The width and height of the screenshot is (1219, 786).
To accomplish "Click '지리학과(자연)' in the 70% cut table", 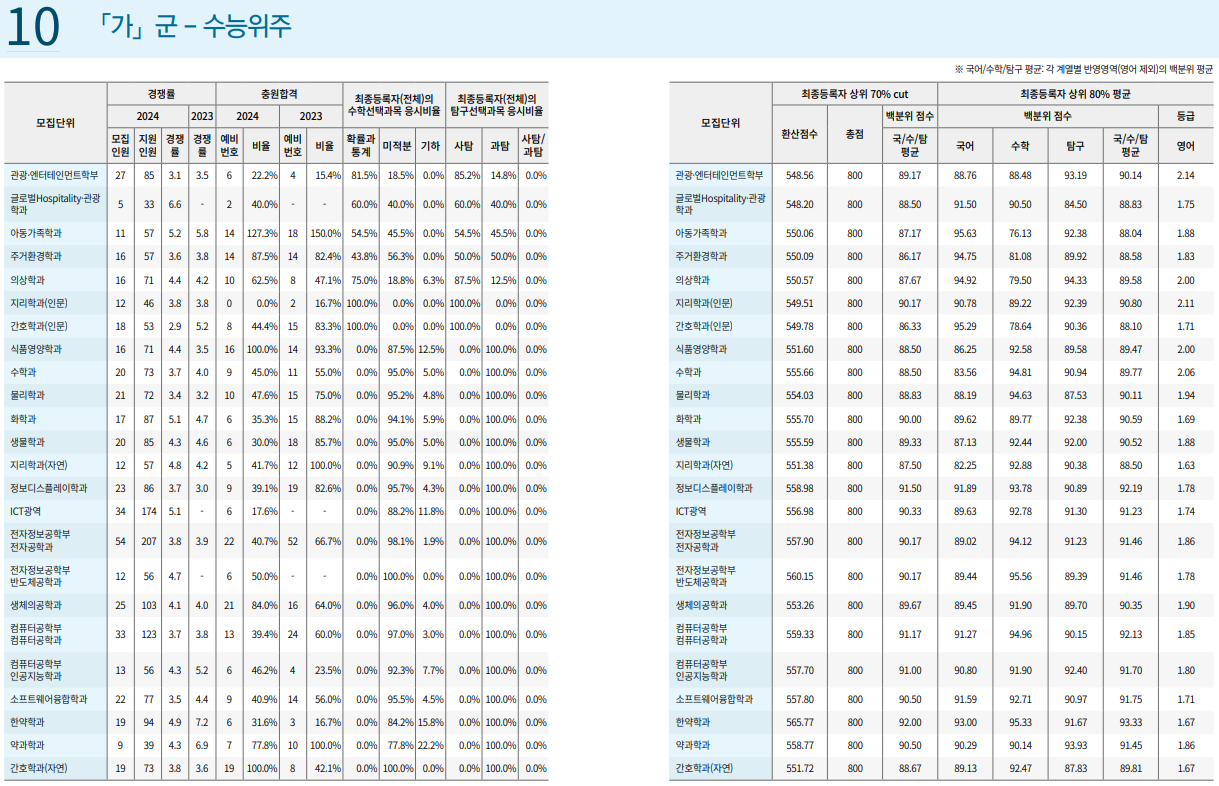I will pyautogui.click(x=704, y=465).
